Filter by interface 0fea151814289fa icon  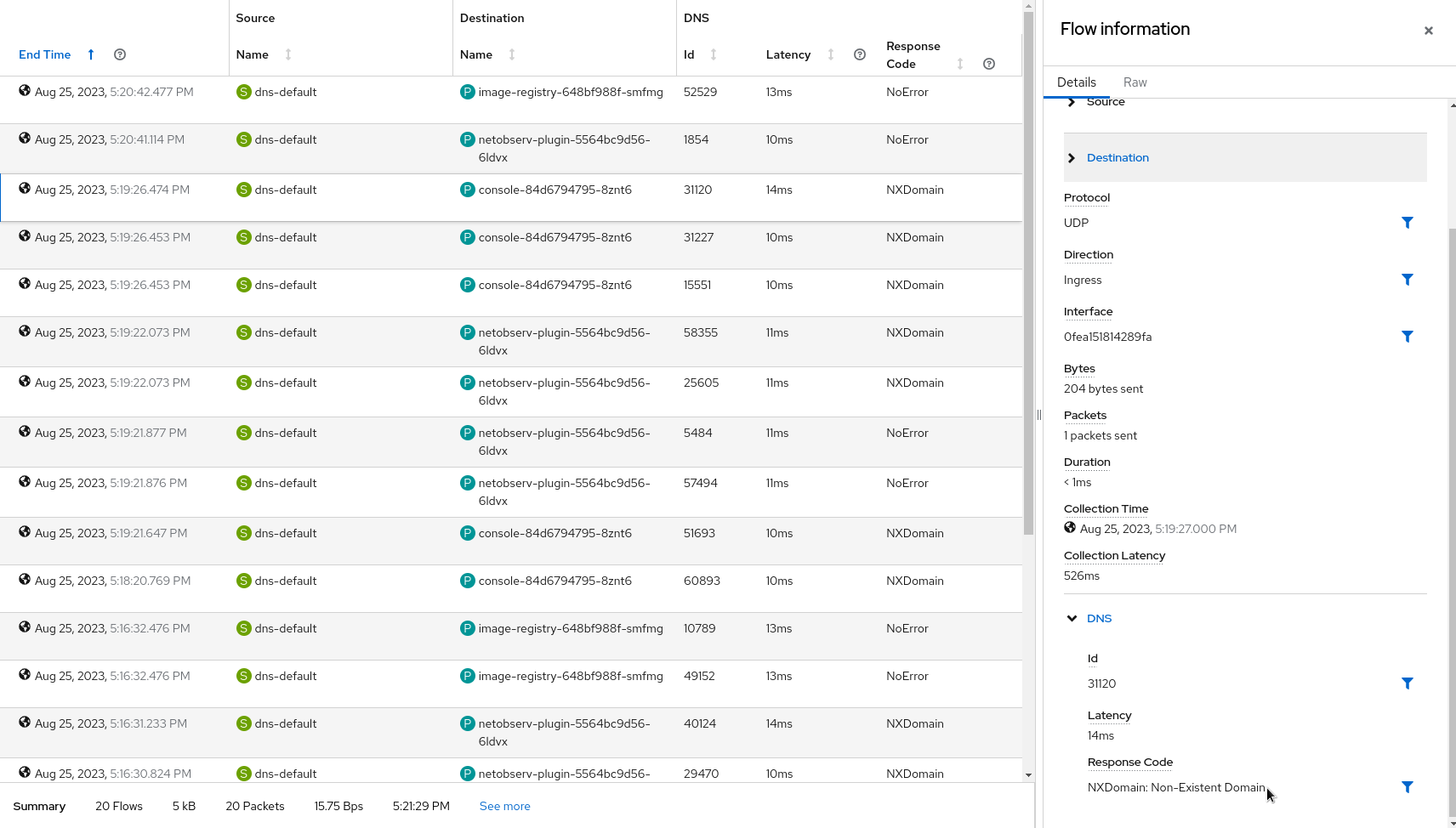[1407, 337]
